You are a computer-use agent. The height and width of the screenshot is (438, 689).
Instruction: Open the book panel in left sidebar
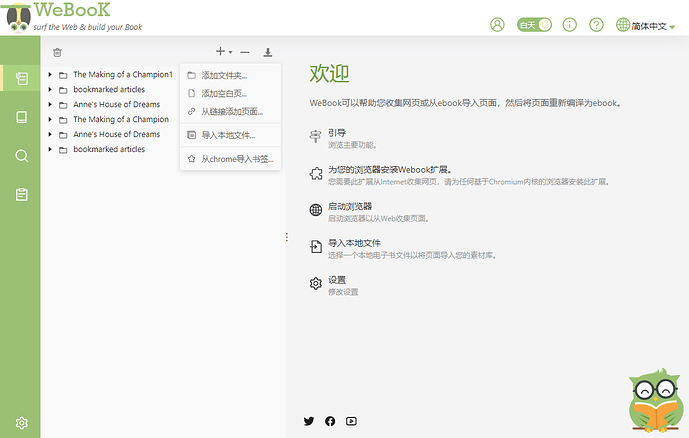coord(21,117)
